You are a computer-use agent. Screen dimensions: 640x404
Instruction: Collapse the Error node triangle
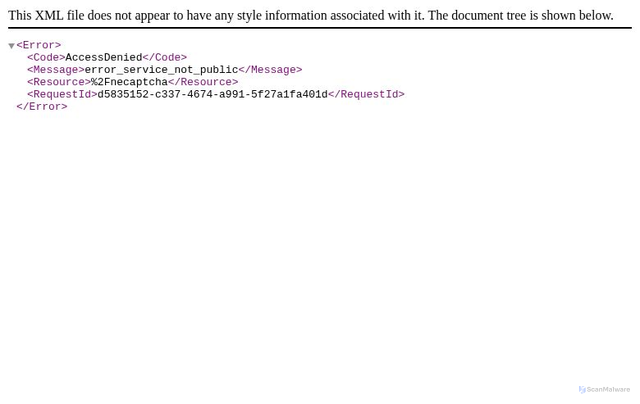pyautogui.click(x=11, y=46)
